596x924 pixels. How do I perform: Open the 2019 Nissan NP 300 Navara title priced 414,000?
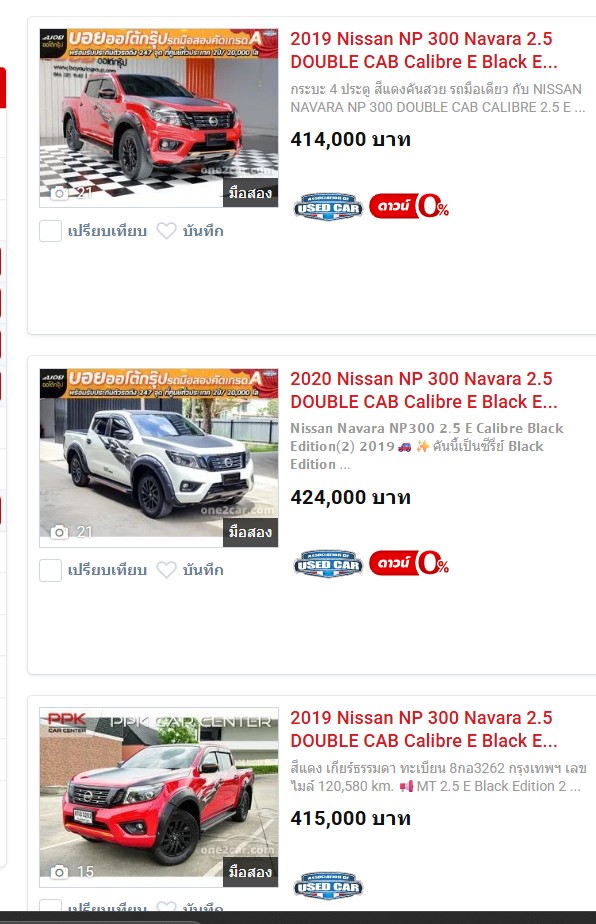click(423, 50)
